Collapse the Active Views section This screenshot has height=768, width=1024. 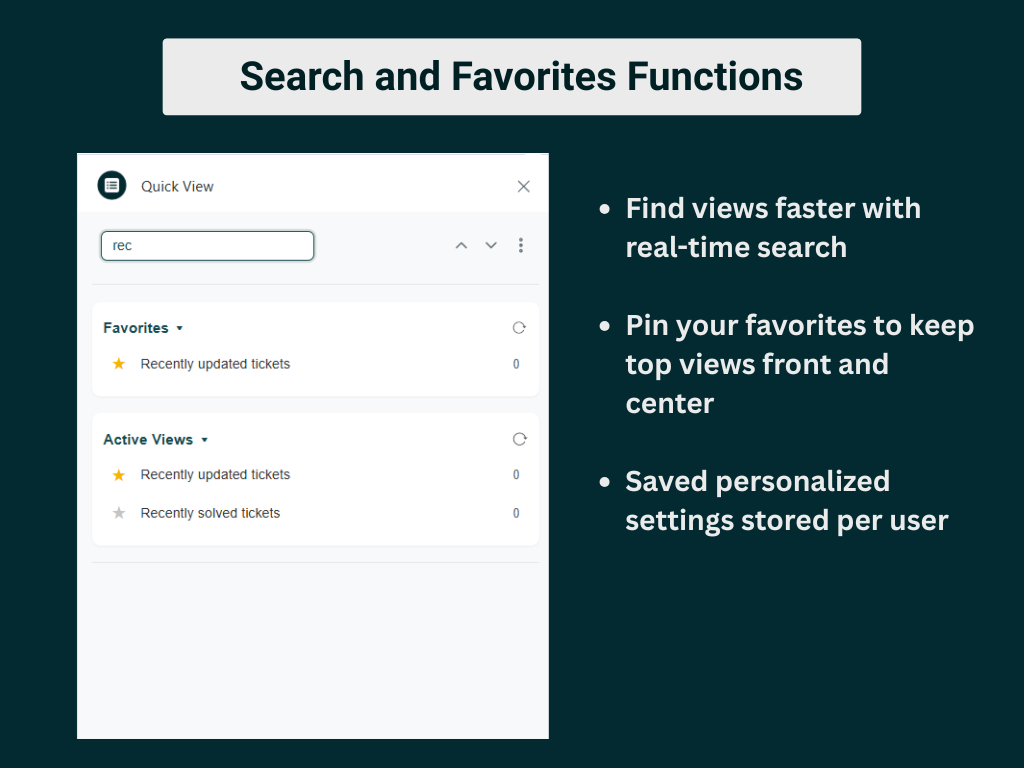pyautogui.click(x=205, y=439)
